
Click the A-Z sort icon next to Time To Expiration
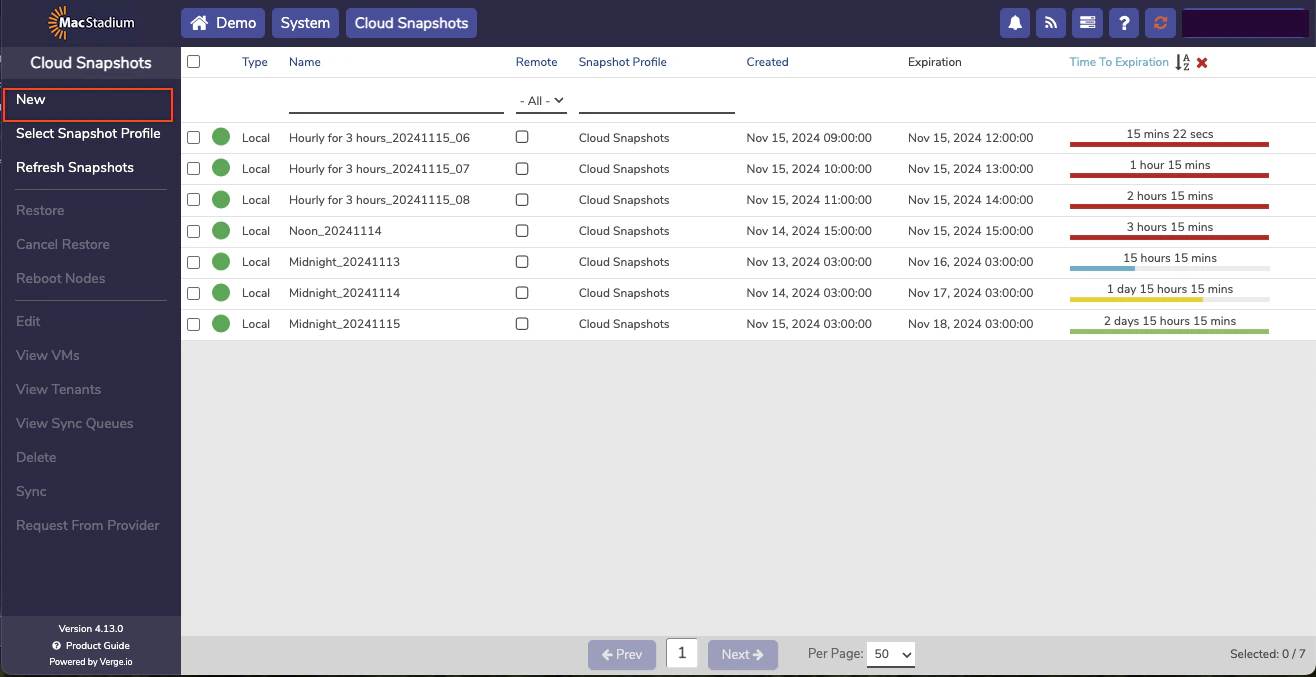1182,62
